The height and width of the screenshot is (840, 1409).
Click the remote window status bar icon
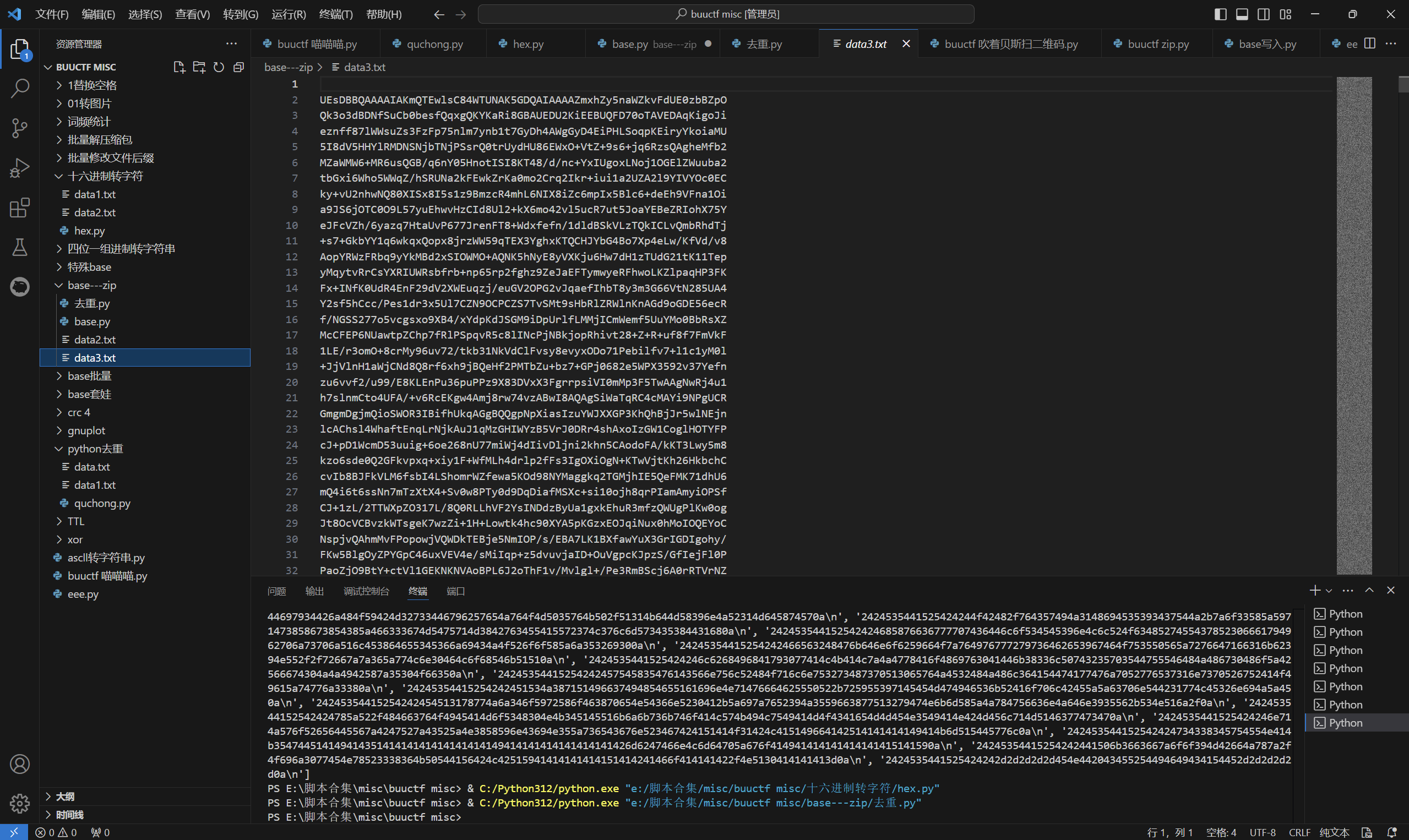tap(14, 832)
